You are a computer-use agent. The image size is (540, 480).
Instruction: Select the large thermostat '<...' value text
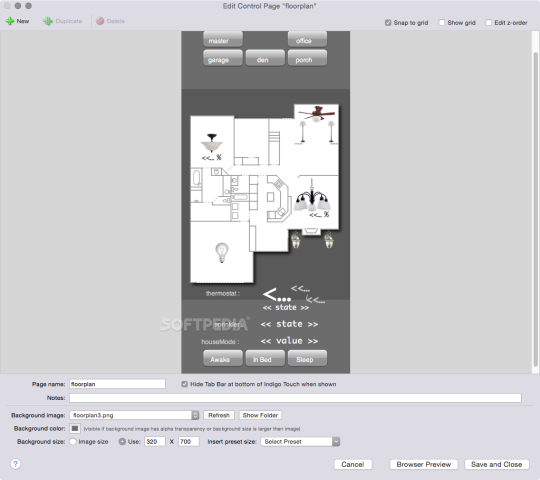click(x=277, y=294)
